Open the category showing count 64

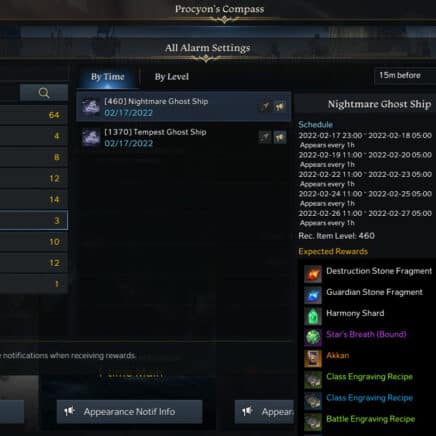click(33, 115)
